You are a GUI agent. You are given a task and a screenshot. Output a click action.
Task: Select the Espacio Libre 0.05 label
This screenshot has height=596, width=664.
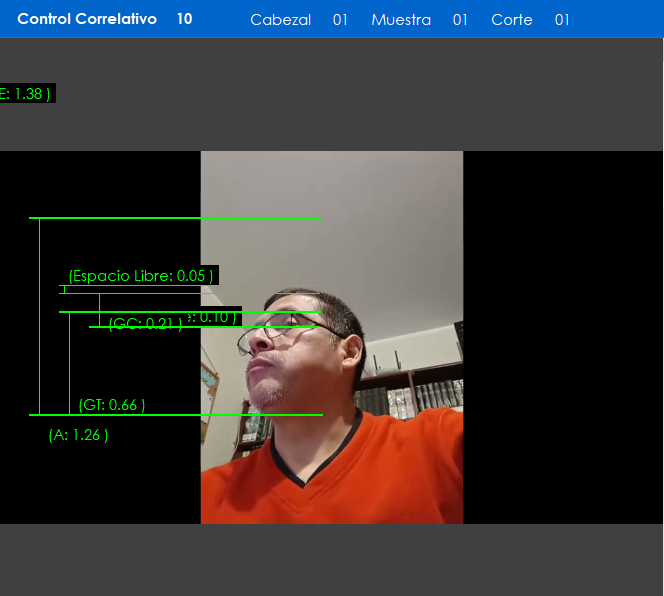click(x=141, y=275)
